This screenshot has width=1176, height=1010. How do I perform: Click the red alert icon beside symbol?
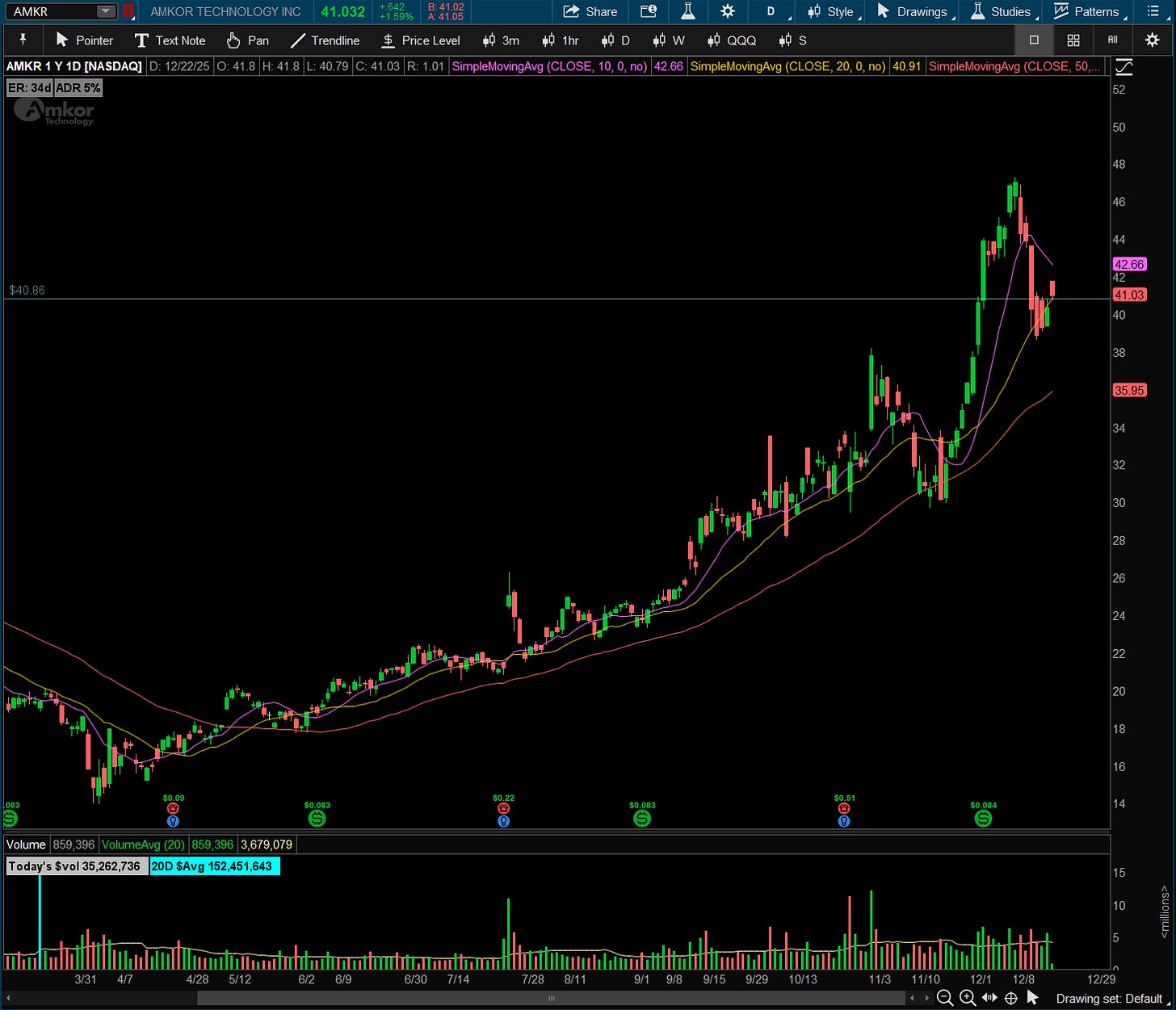point(128,11)
